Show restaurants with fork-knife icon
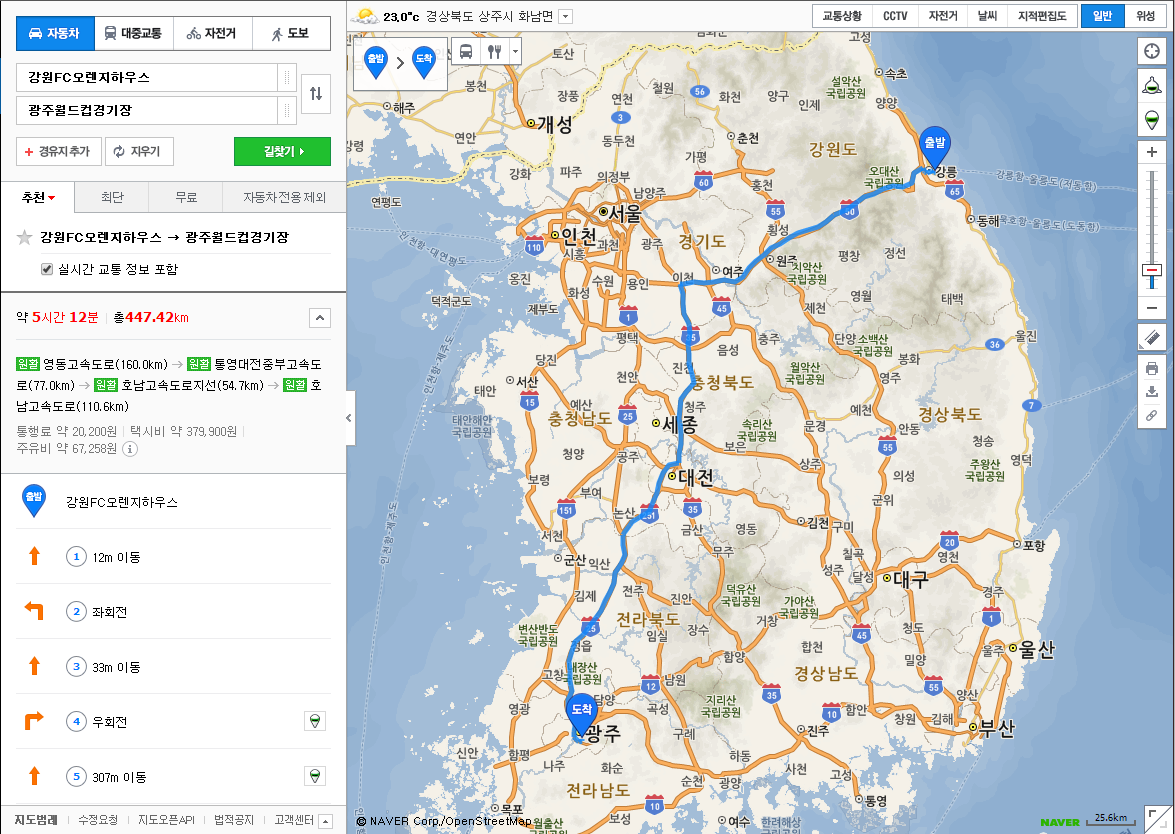 point(494,52)
